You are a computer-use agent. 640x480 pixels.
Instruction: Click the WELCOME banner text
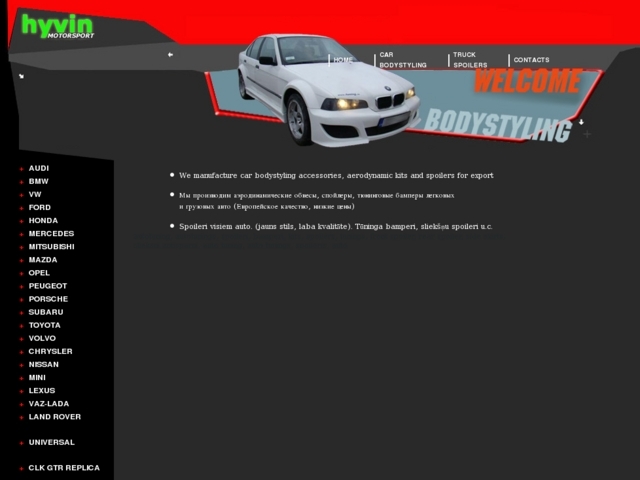coord(528,81)
